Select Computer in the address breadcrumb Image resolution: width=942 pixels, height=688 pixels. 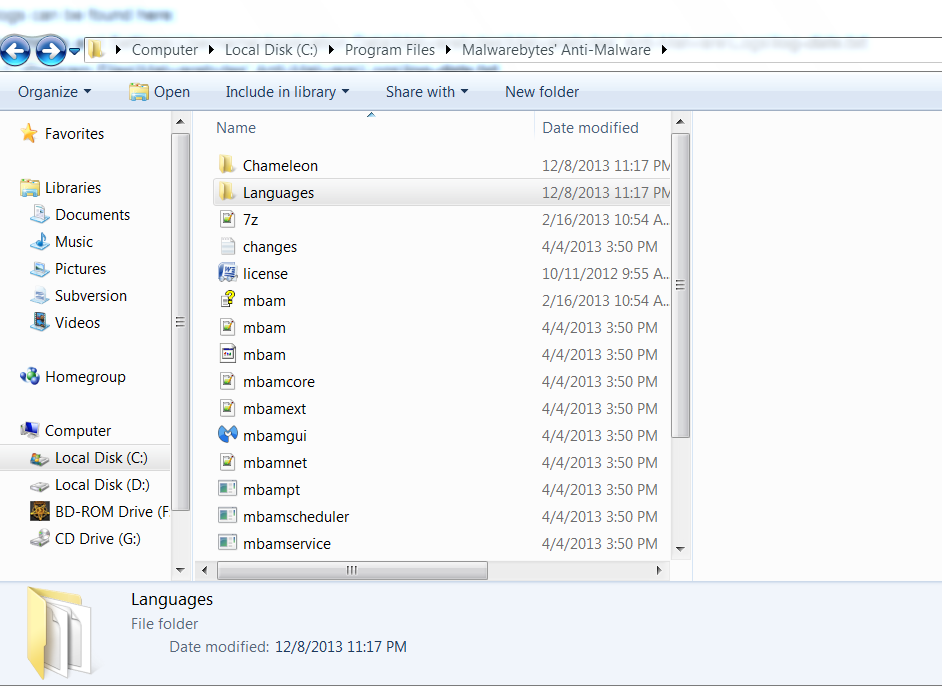tap(165, 50)
